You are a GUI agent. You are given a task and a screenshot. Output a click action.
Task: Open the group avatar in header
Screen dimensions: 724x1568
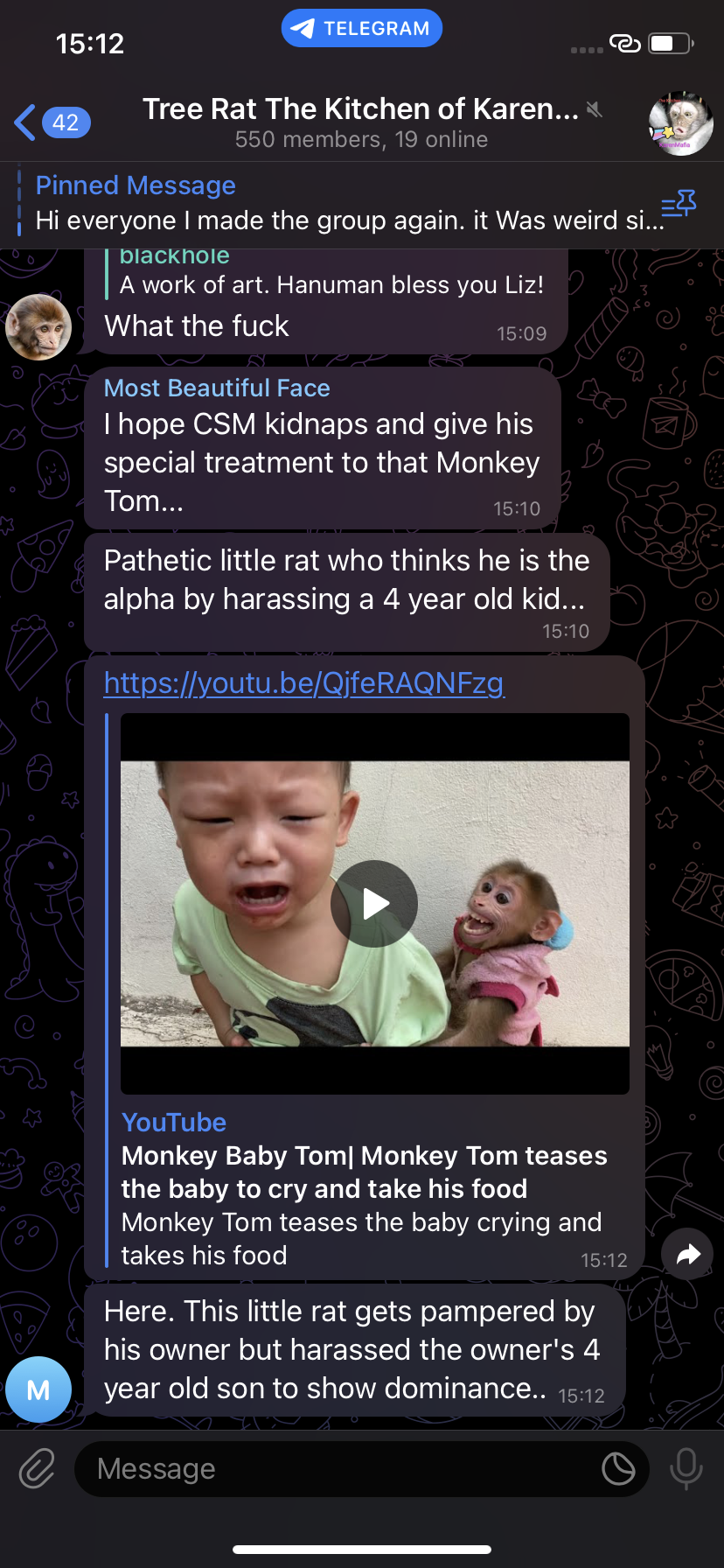(x=680, y=123)
